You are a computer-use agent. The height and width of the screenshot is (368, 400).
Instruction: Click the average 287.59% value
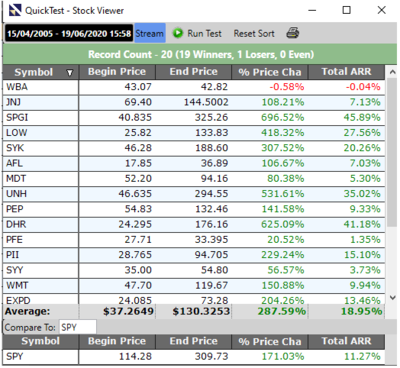tap(282, 312)
